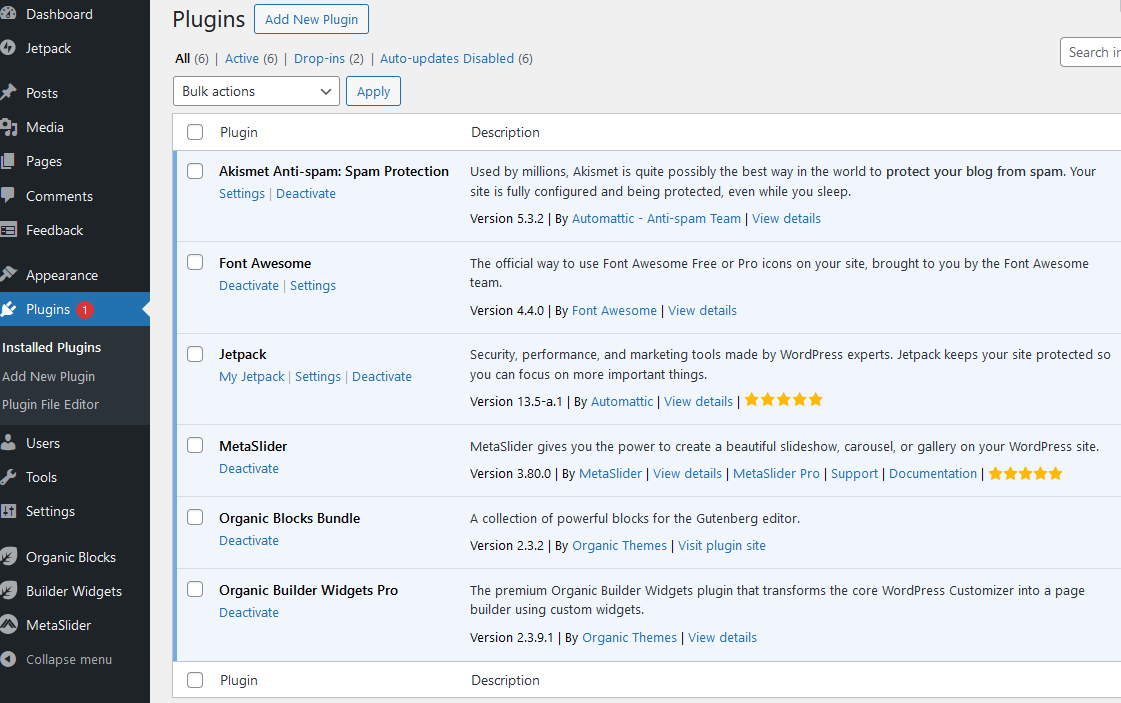Screen dimensions: 1121x703
Task: Click the Users person icon
Action: tap(8, 443)
